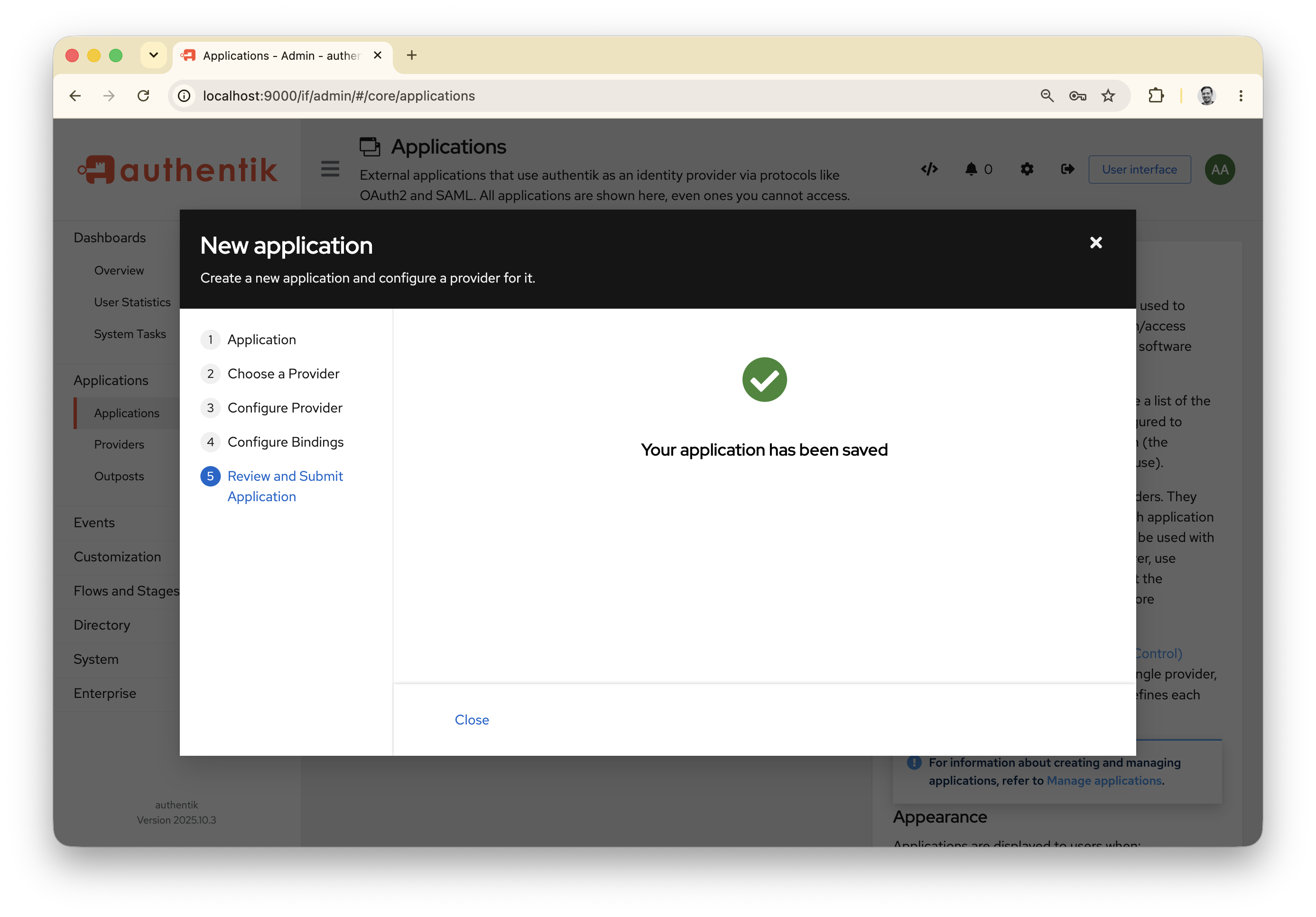Toggle the sidebar hamburger menu
The width and height of the screenshot is (1316, 917).
[330, 169]
